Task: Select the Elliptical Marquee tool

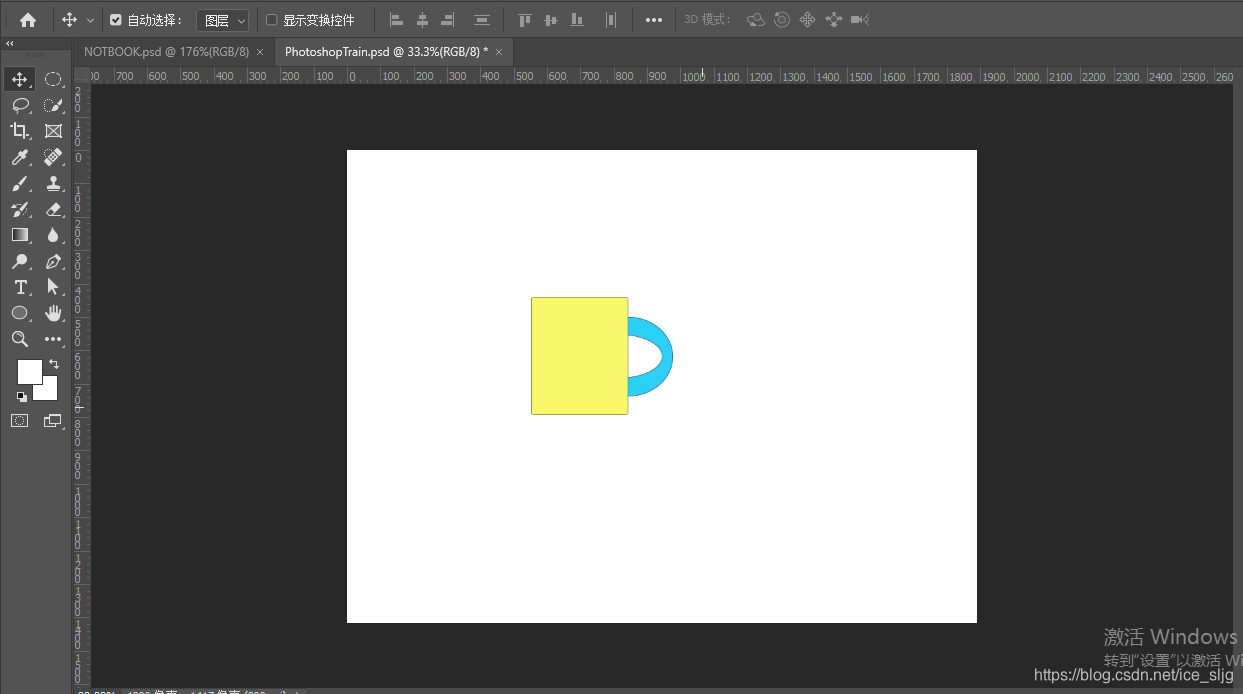Action: tap(54, 80)
